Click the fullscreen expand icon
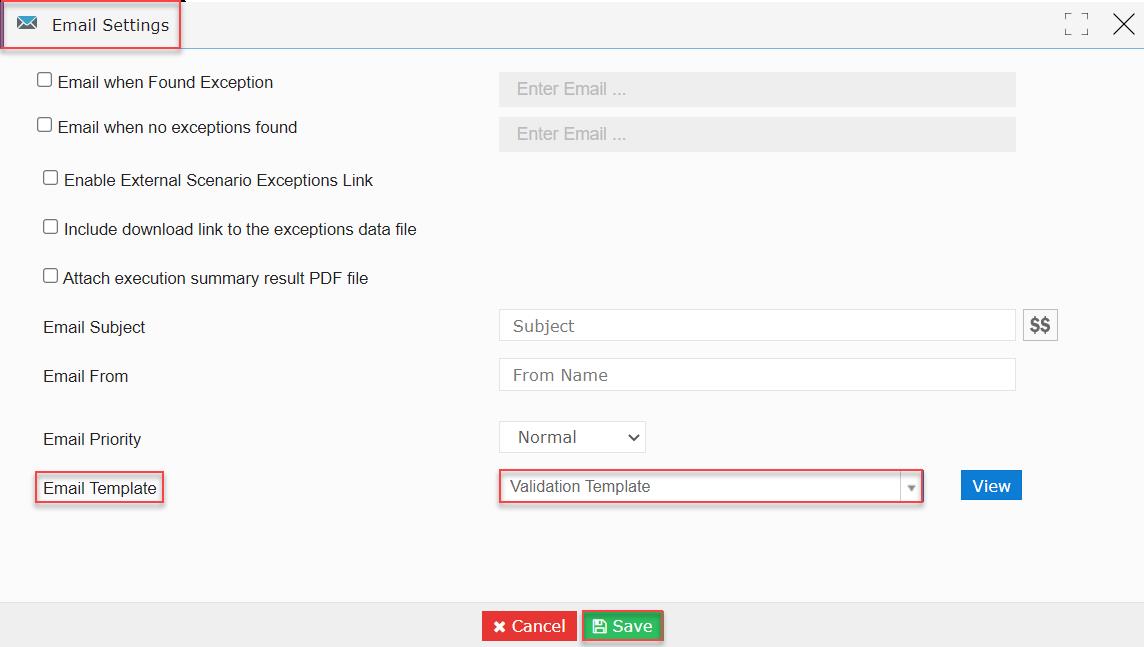Viewport: 1144px width, 647px height. click(1076, 24)
